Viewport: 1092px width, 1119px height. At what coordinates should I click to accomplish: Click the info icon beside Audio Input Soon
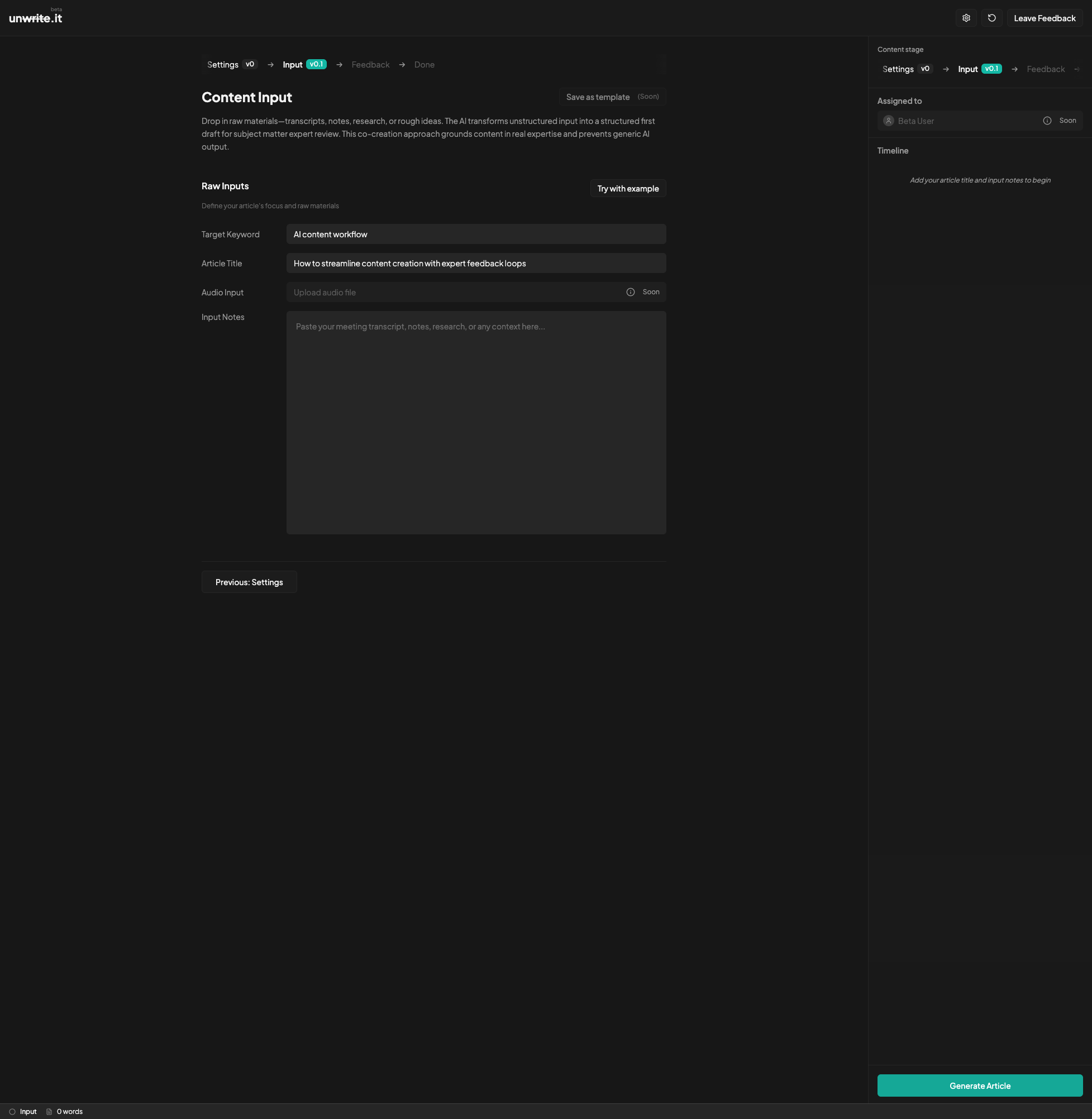(630, 293)
